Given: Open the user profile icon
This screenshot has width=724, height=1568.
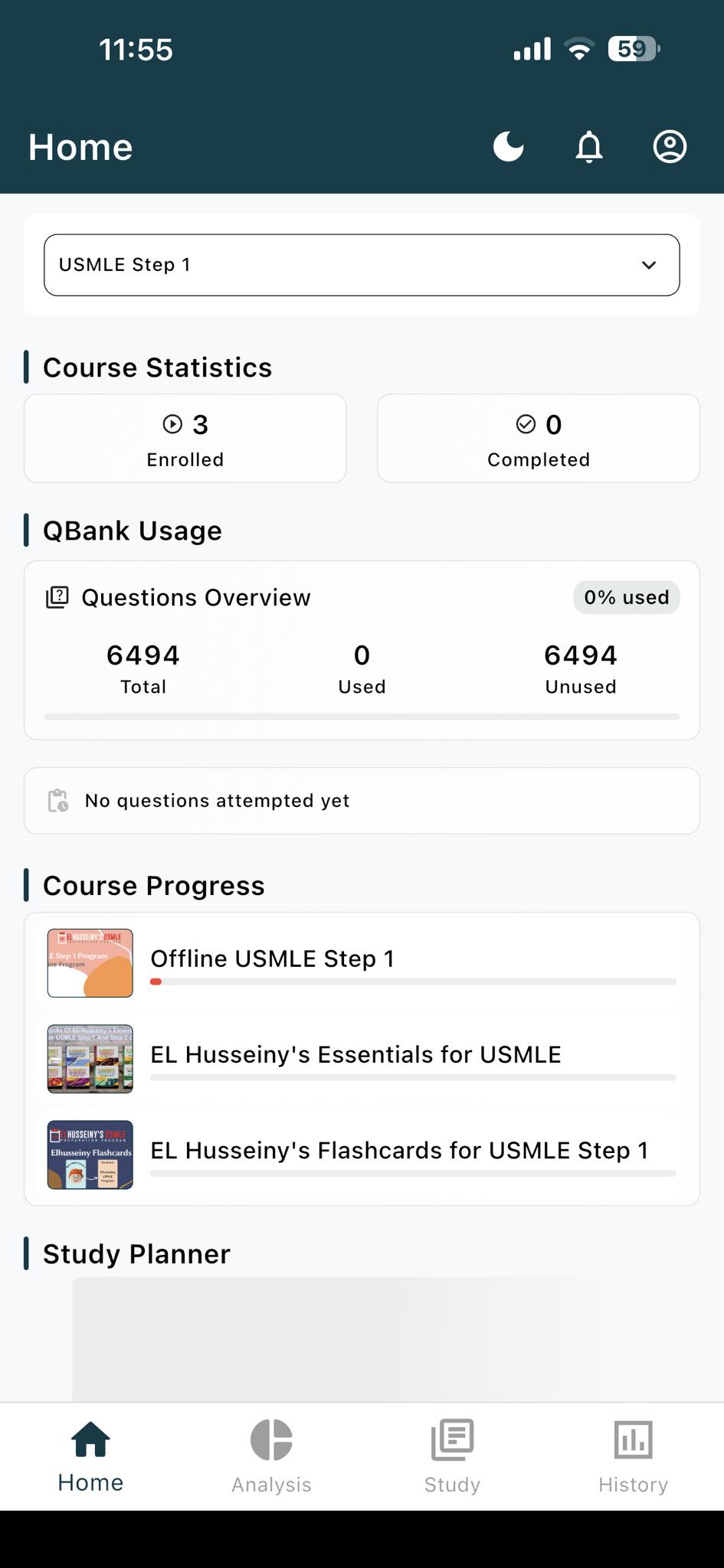Looking at the screenshot, I should [x=670, y=146].
